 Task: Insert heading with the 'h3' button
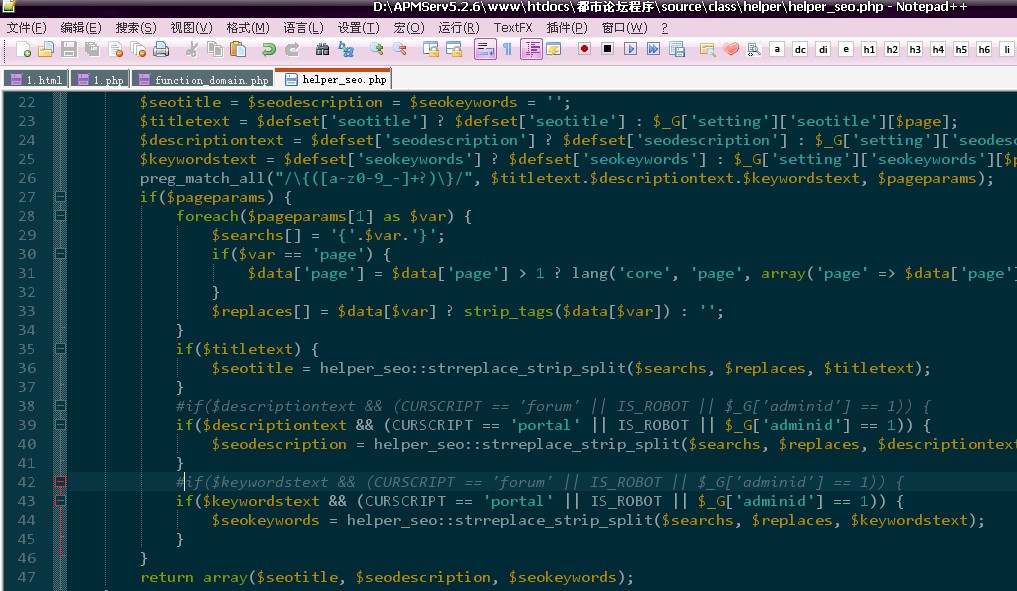click(x=915, y=49)
